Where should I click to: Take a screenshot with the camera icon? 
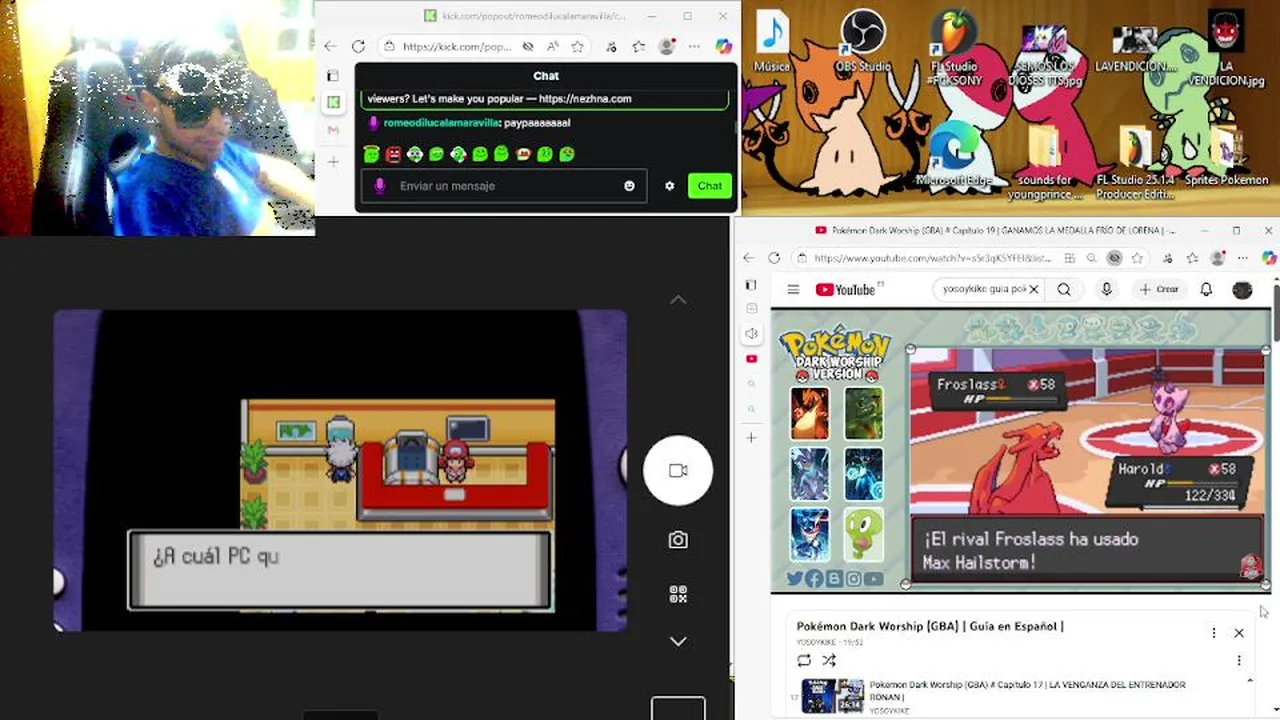click(x=678, y=540)
